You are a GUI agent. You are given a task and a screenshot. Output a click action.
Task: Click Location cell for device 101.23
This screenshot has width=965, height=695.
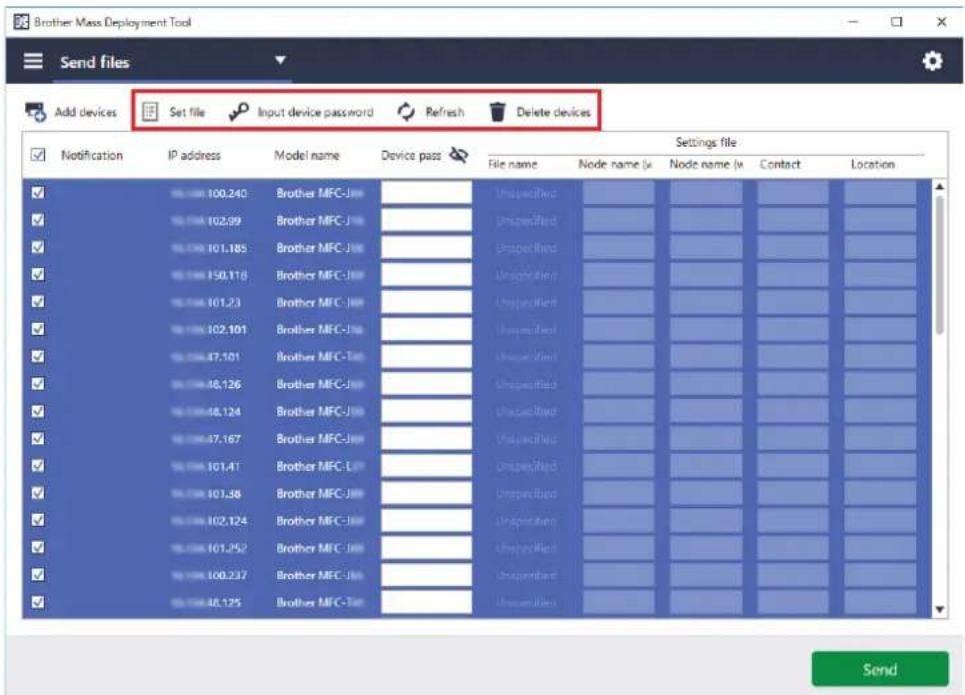point(879,302)
